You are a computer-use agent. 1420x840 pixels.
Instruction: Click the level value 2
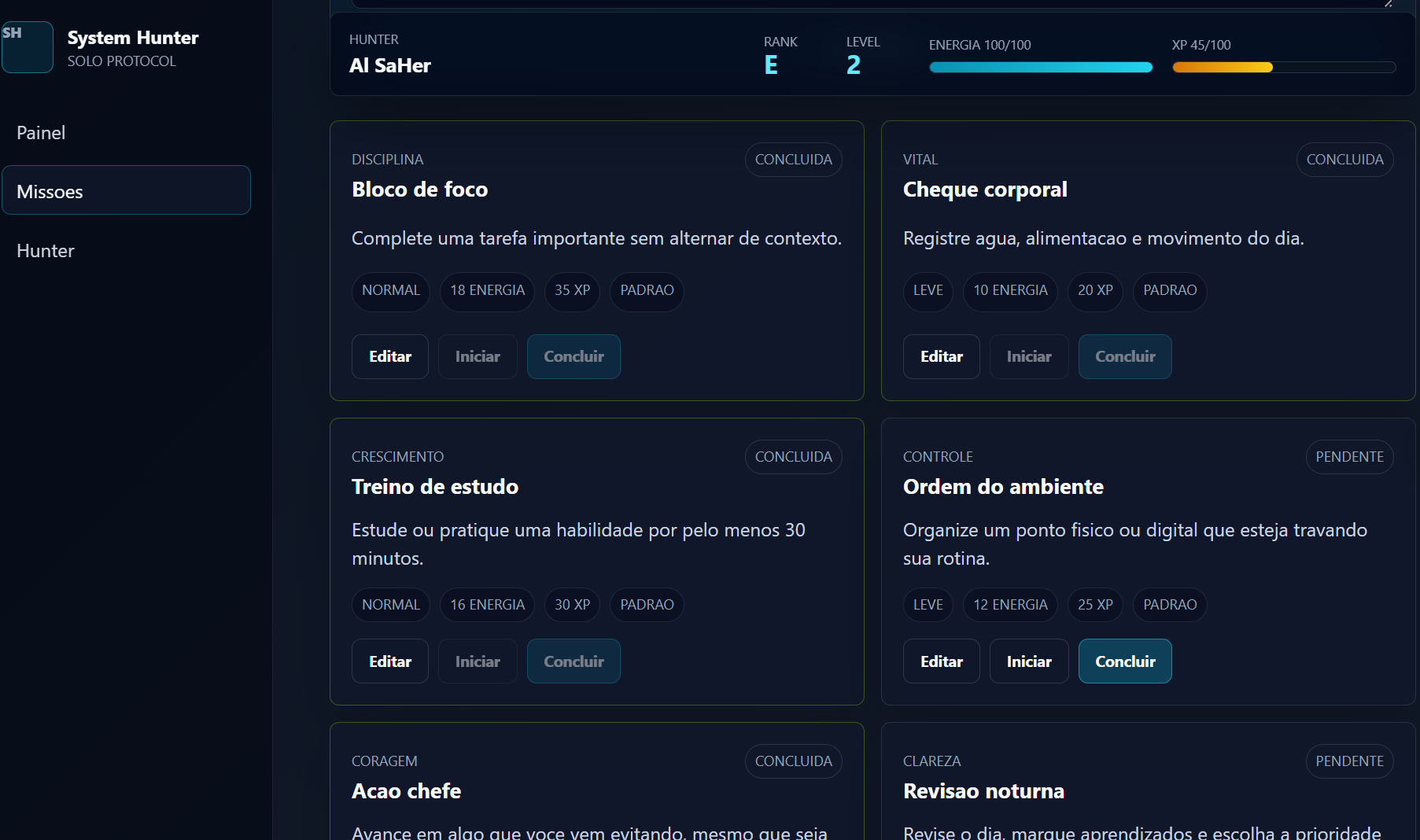(x=854, y=65)
